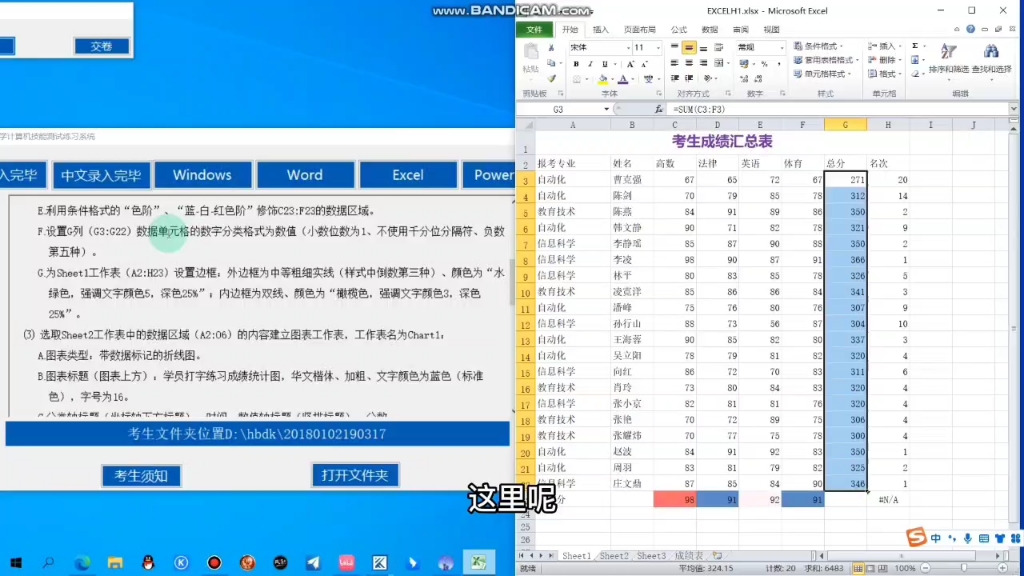Image resolution: width=1024 pixels, height=576 pixels.
Task: Select the italic formatting icon
Action: tap(590, 65)
